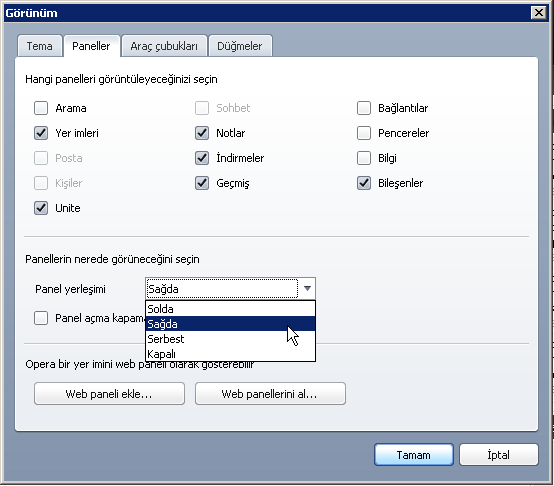Toggle the Unite panel checkbox
Screen dimensions: 554x486
(41, 208)
